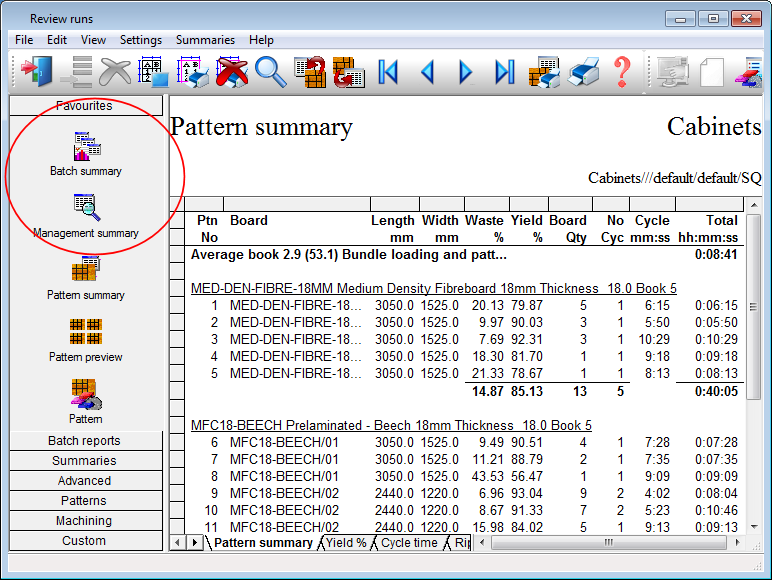The height and width of the screenshot is (580, 772).
Task: Expand the Machining sidebar group
Action: 86,520
